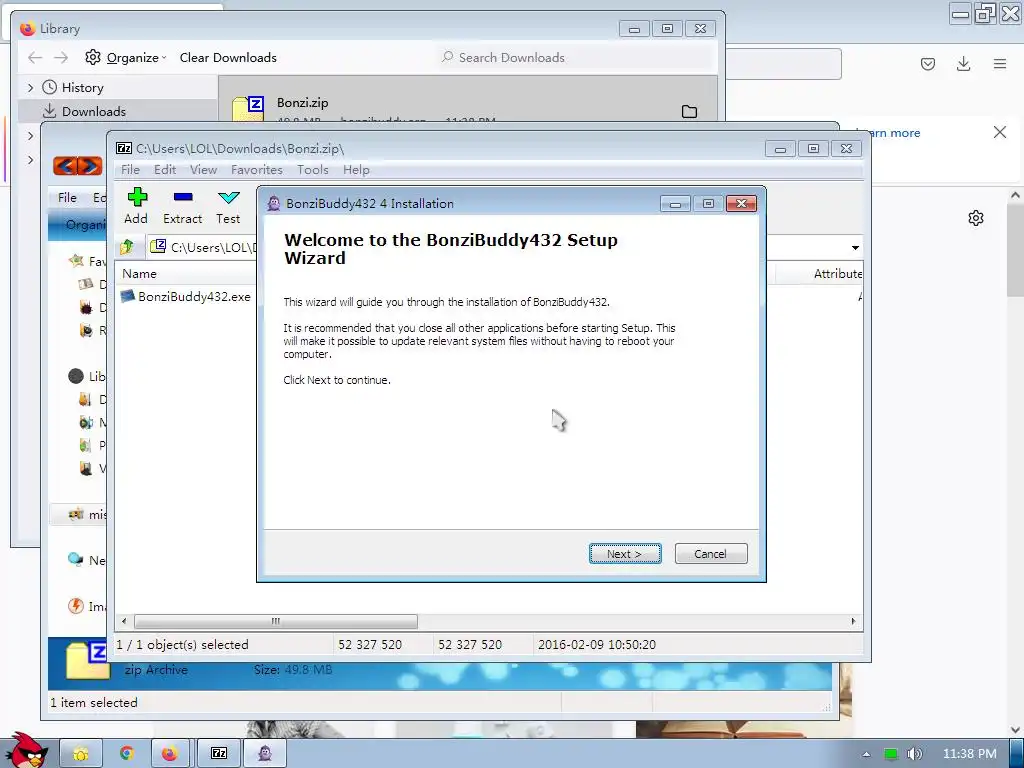Switch to 7-Zip in the taskbar
The height and width of the screenshot is (768, 1024).
point(219,754)
